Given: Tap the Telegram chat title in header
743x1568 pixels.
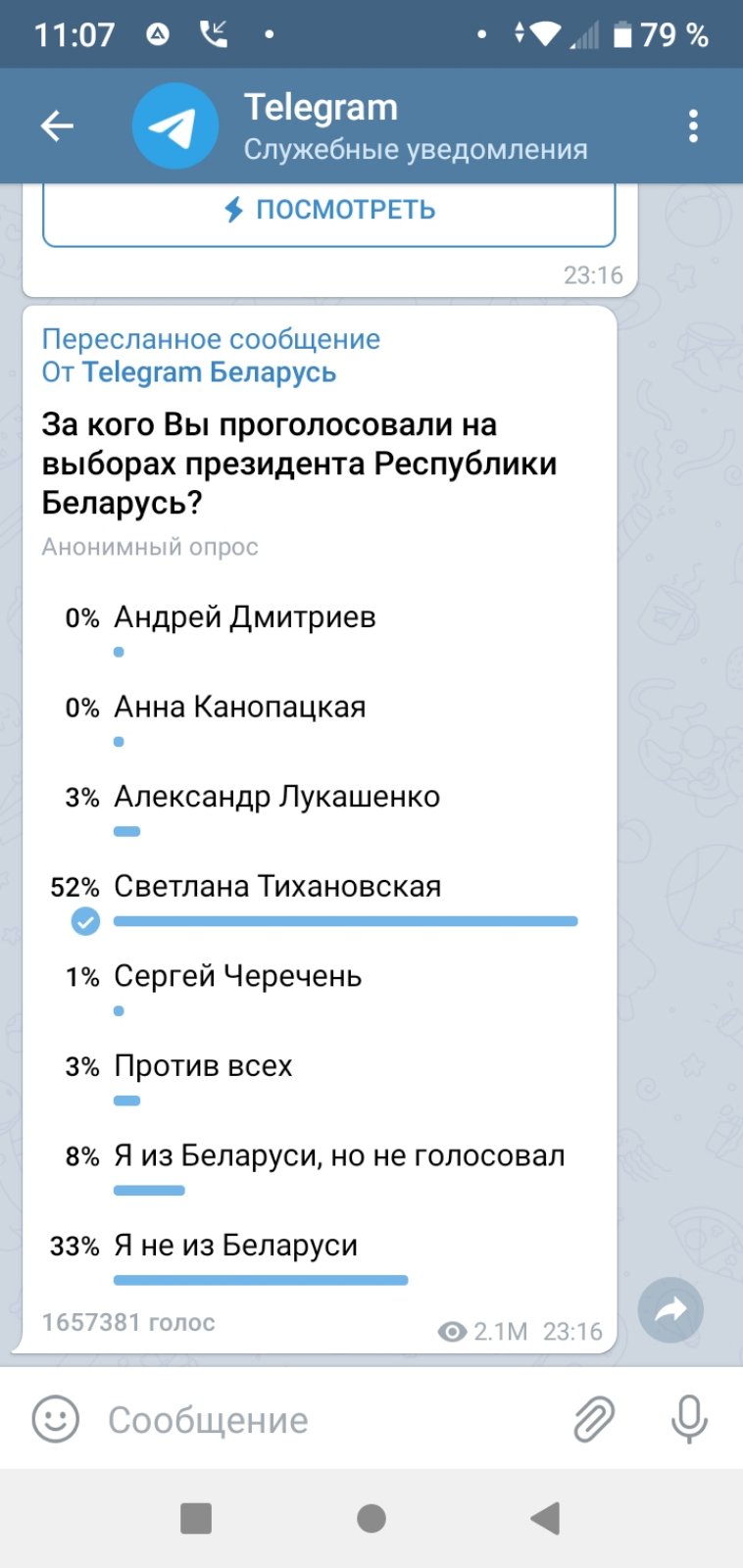Looking at the screenshot, I should pyautogui.click(x=321, y=107).
